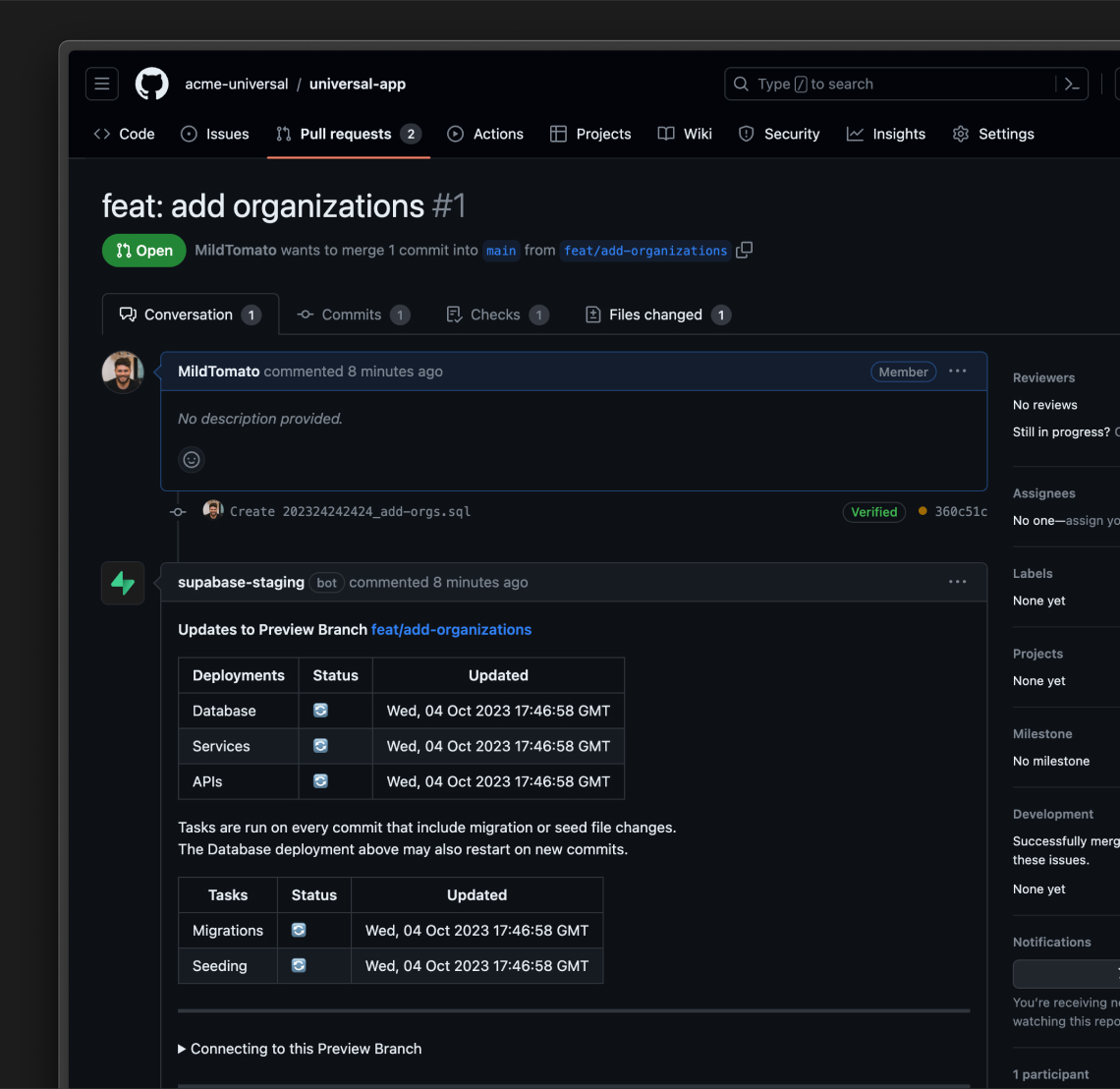Open the Insights tab
Image resolution: width=1120 pixels, height=1089 pixels.
click(886, 134)
